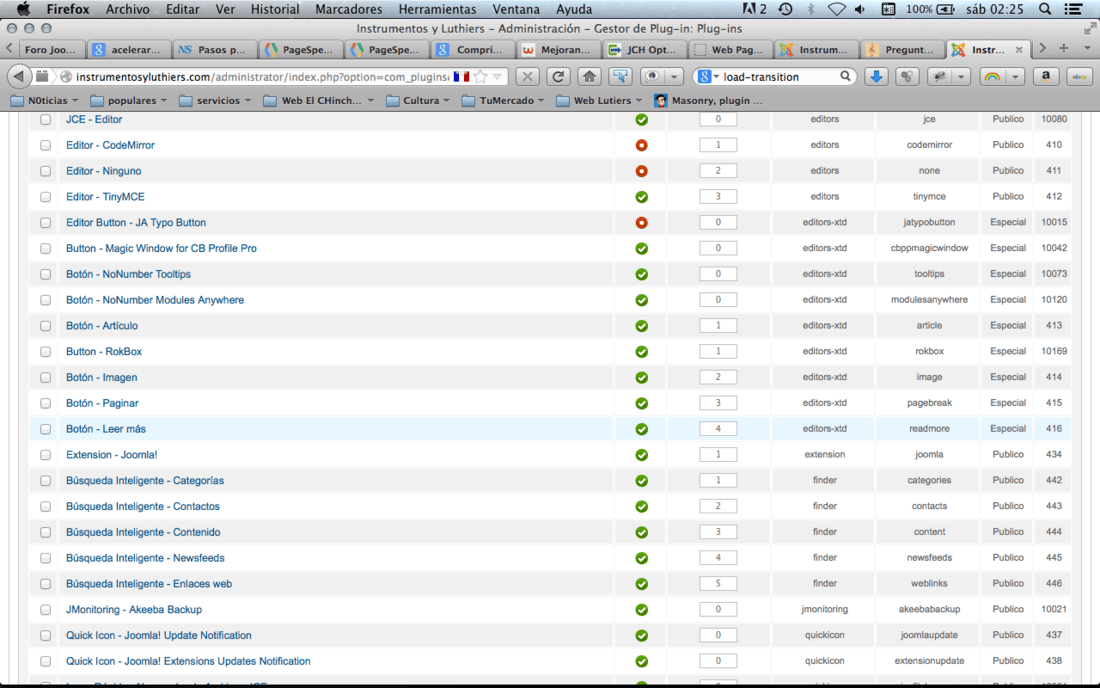Tick checkbox for Búsqueda Inteligente - Contenido

click(46, 532)
